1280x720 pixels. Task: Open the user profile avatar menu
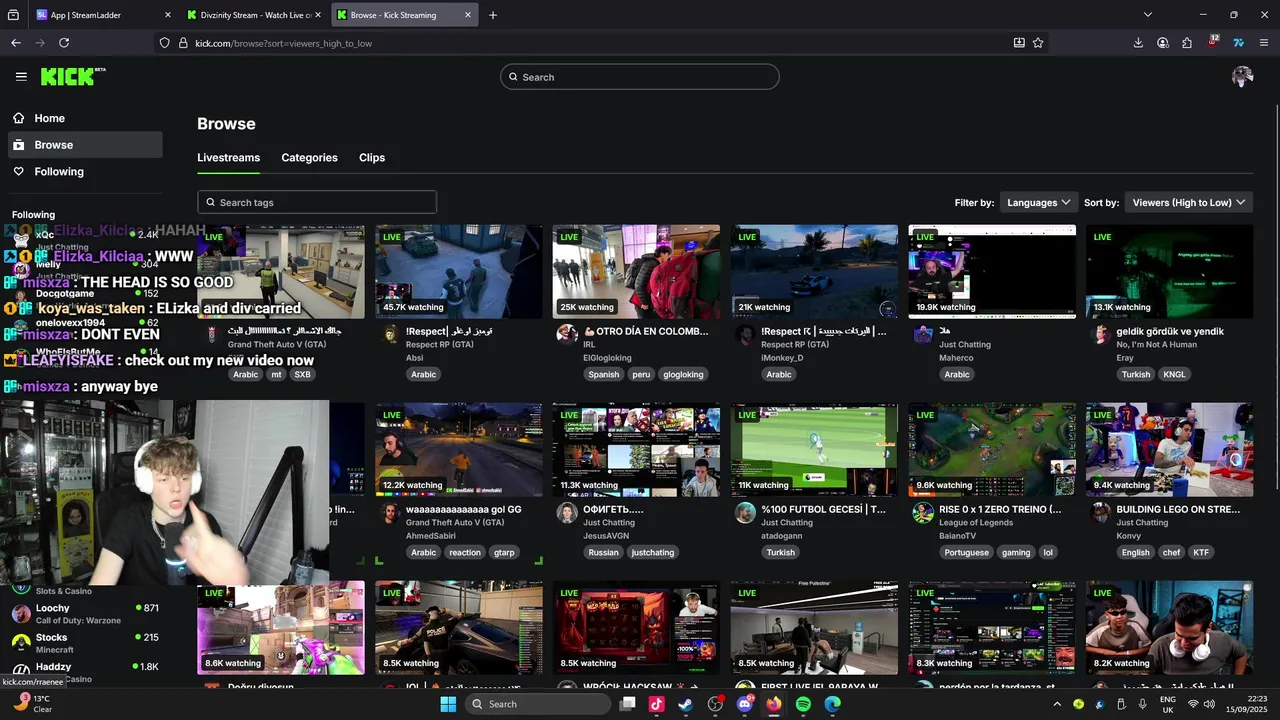(x=1242, y=77)
